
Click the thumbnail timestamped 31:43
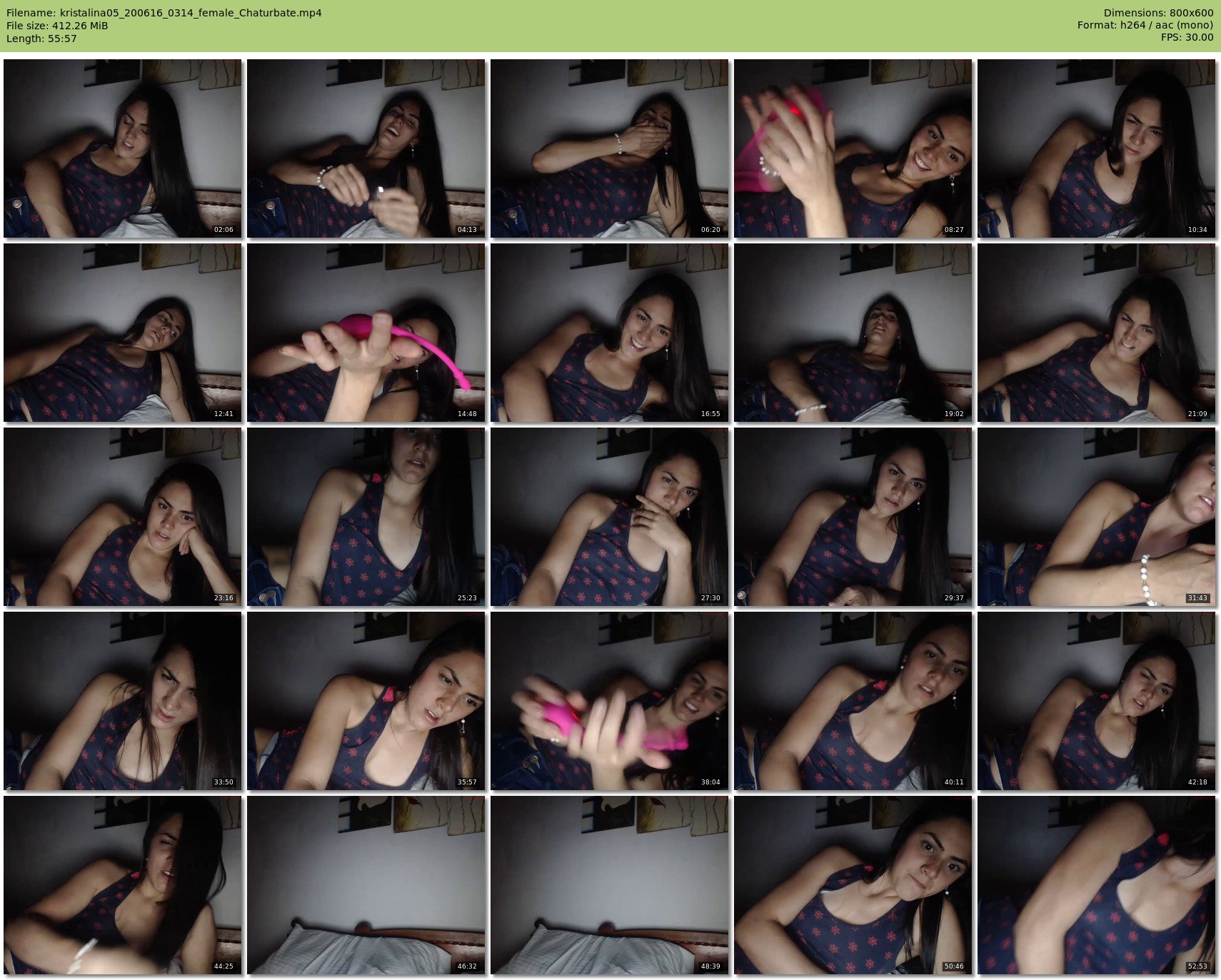[1097, 517]
